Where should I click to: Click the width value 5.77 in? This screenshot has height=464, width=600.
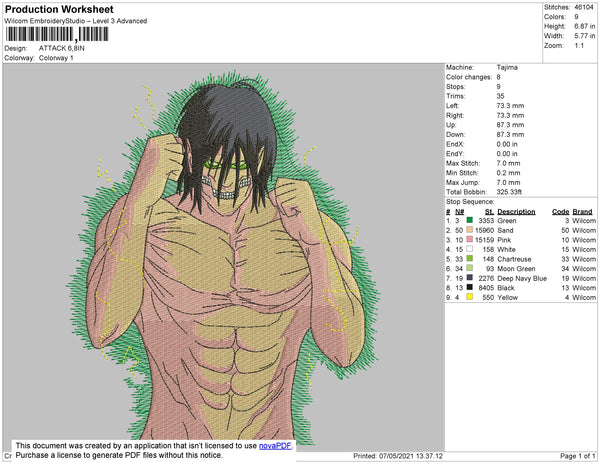click(x=584, y=36)
